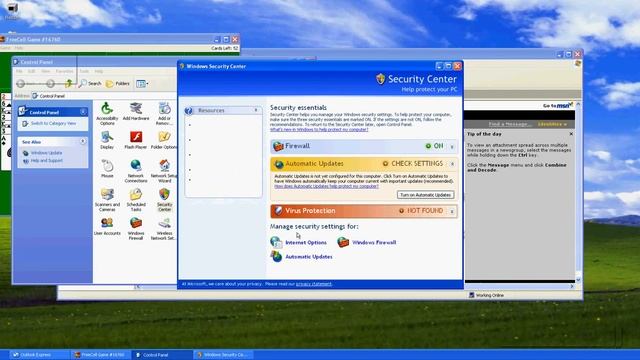640x360 pixels.
Task: Open the View menu in Control Panel
Action: coord(45,71)
